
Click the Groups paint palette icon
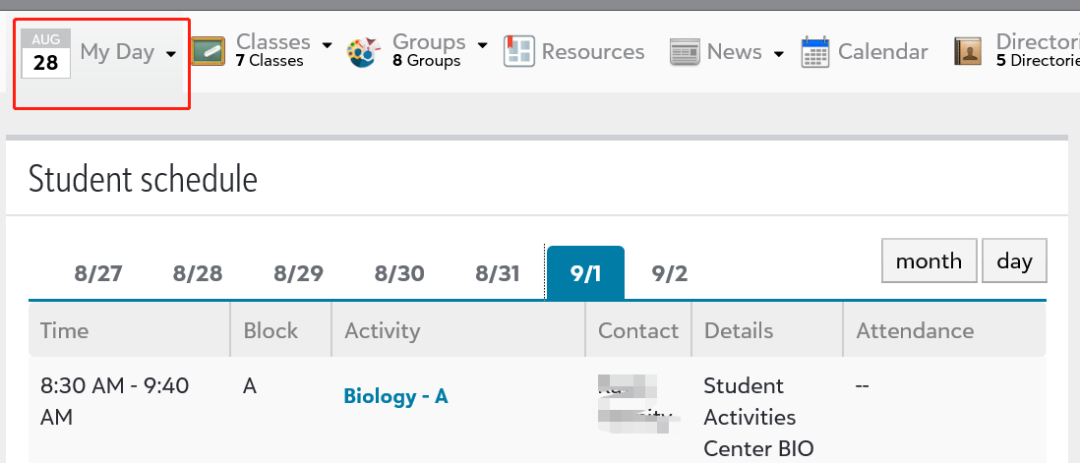(x=364, y=52)
